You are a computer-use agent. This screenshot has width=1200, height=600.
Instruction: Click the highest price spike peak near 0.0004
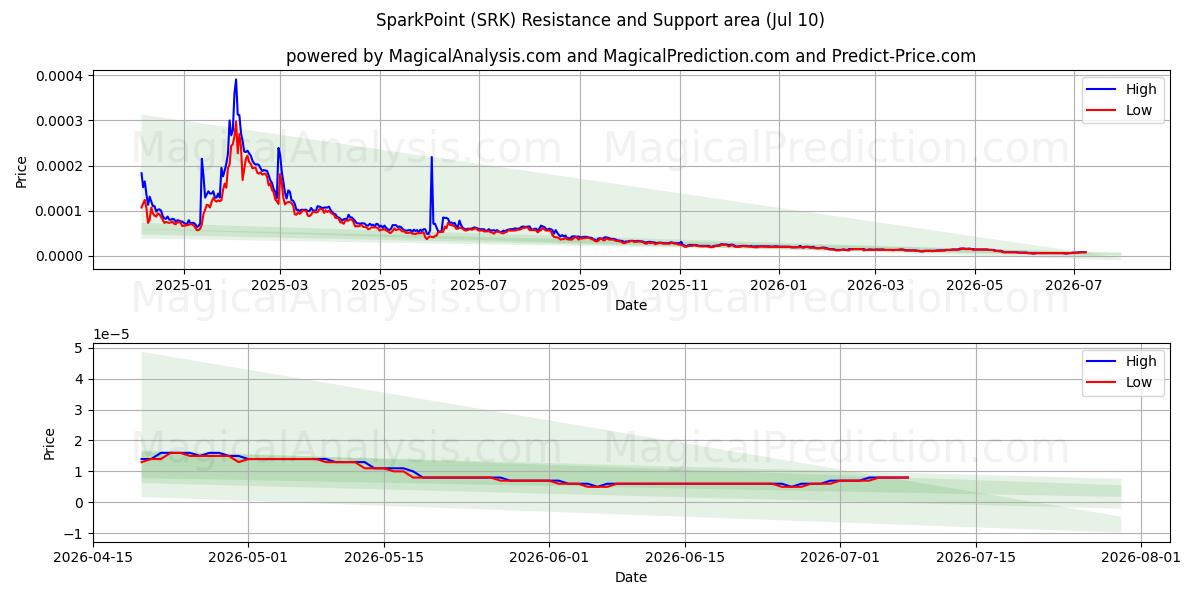pos(236,80)
